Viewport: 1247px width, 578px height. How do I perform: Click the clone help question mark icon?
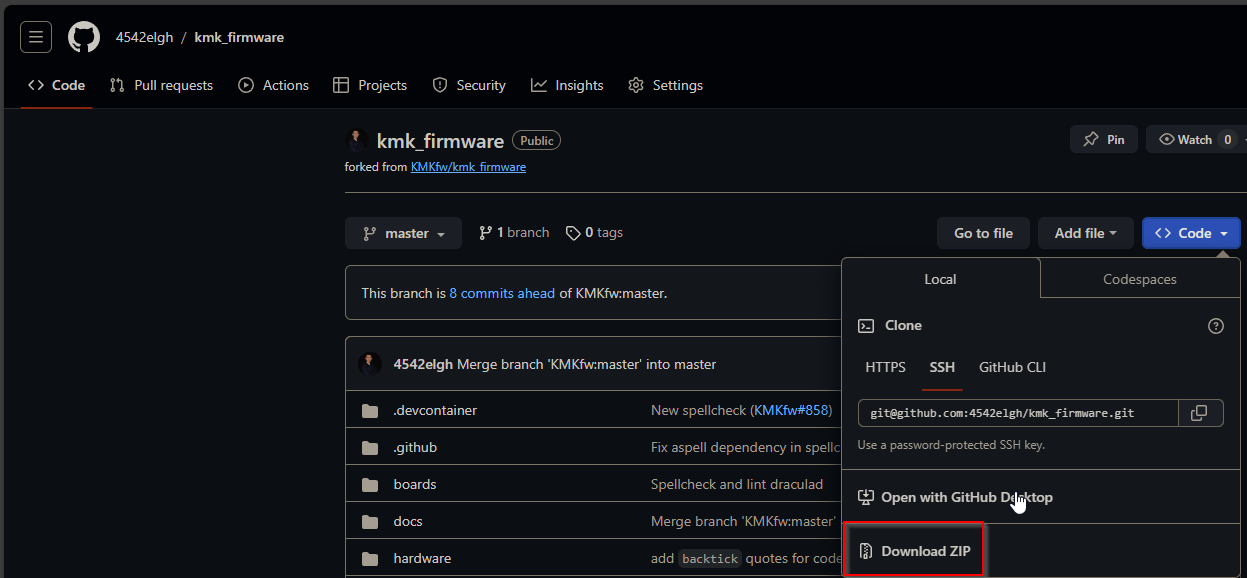coord(1216,326)
